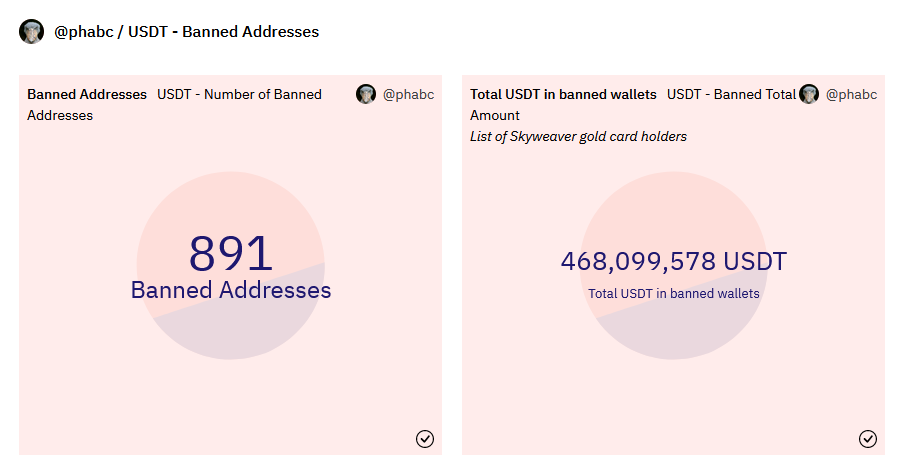902x467 pixels.
Task: Click the checkmark icon in the Total USDT panel
Action: (x=868, y=439)
